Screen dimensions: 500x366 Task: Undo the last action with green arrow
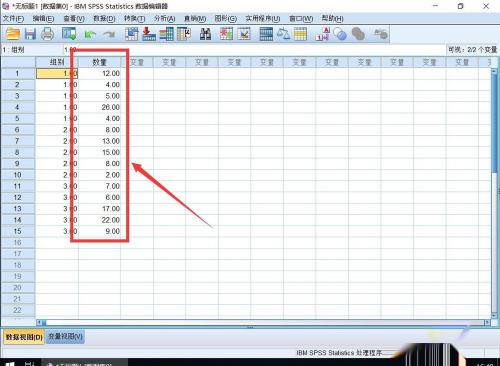click(90, 34)
